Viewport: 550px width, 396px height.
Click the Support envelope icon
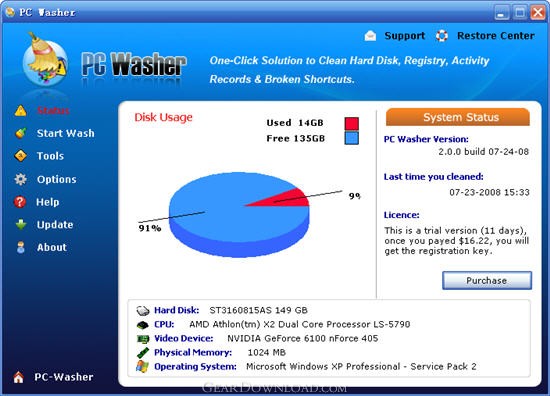click(370, 35)
